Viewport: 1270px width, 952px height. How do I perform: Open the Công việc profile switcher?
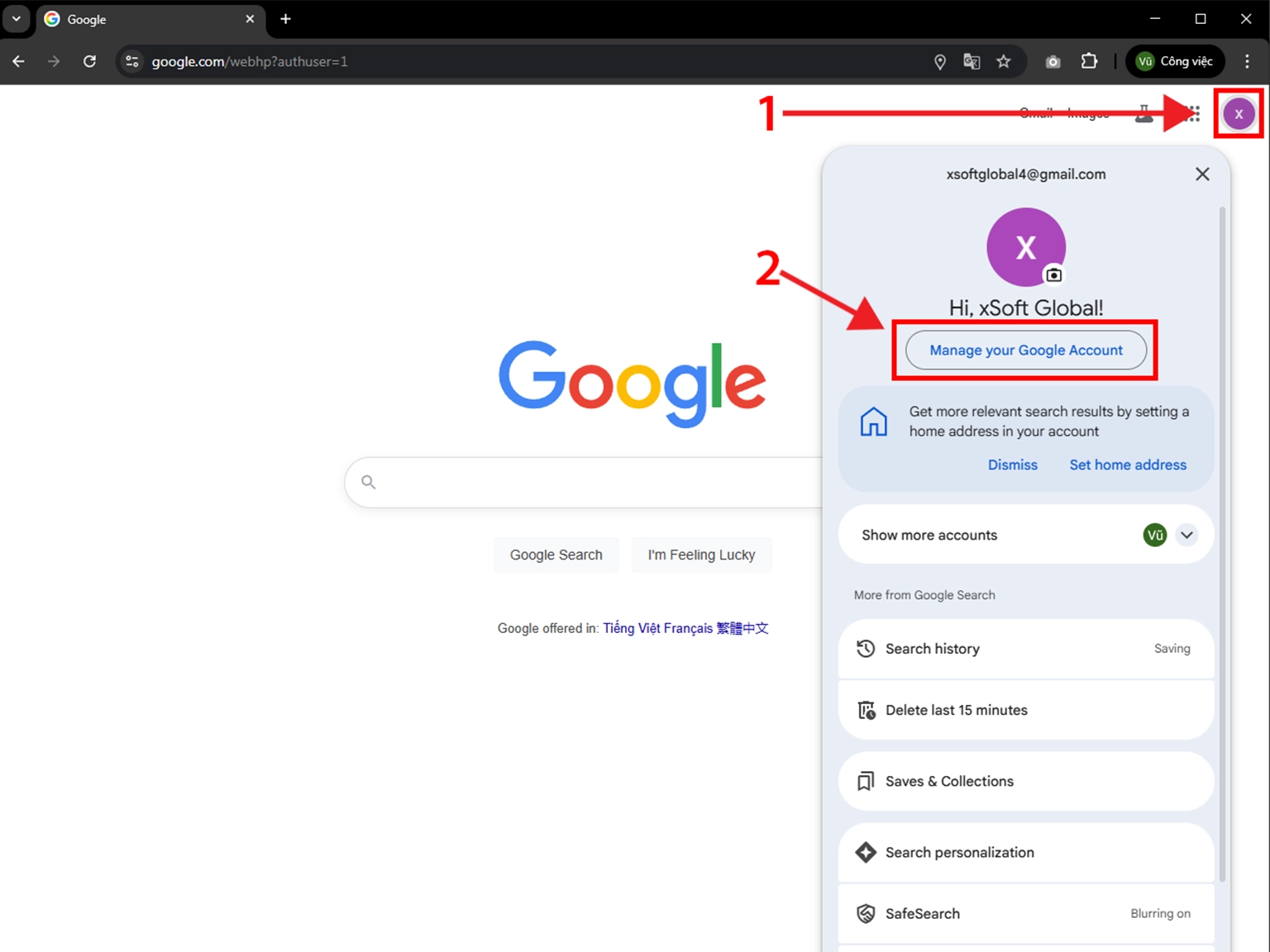click(x=1175, y=61)
